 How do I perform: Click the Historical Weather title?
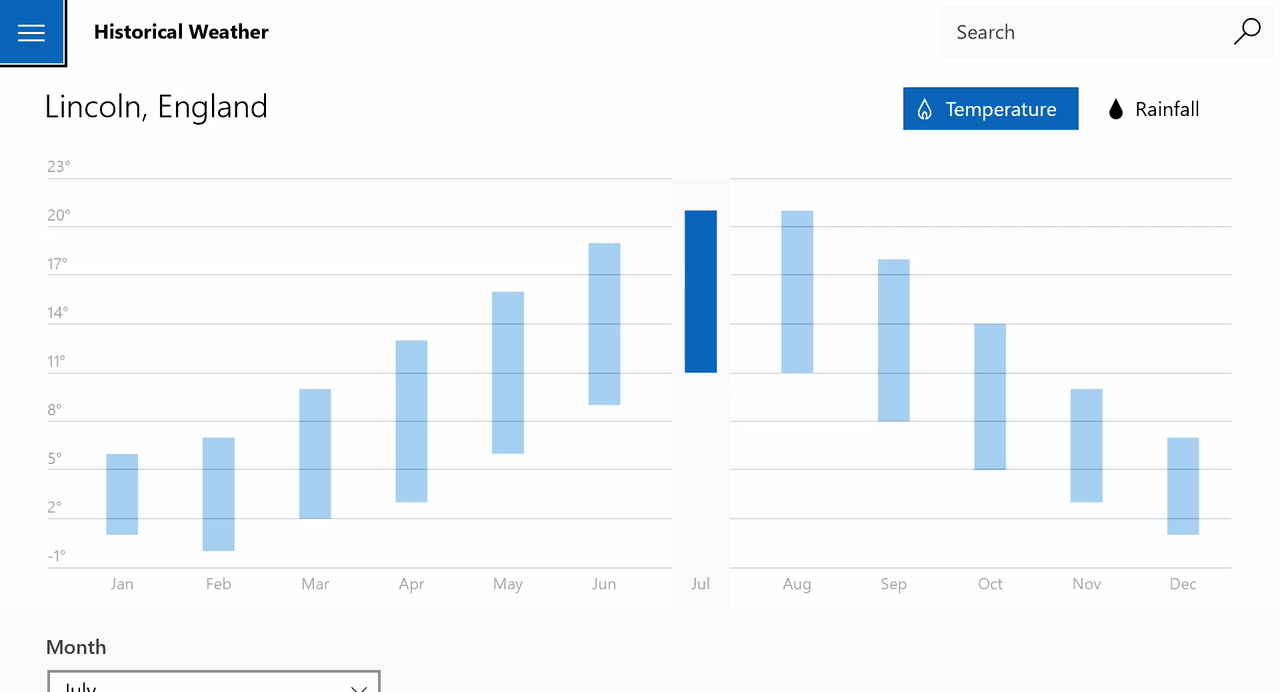[181, 32]
